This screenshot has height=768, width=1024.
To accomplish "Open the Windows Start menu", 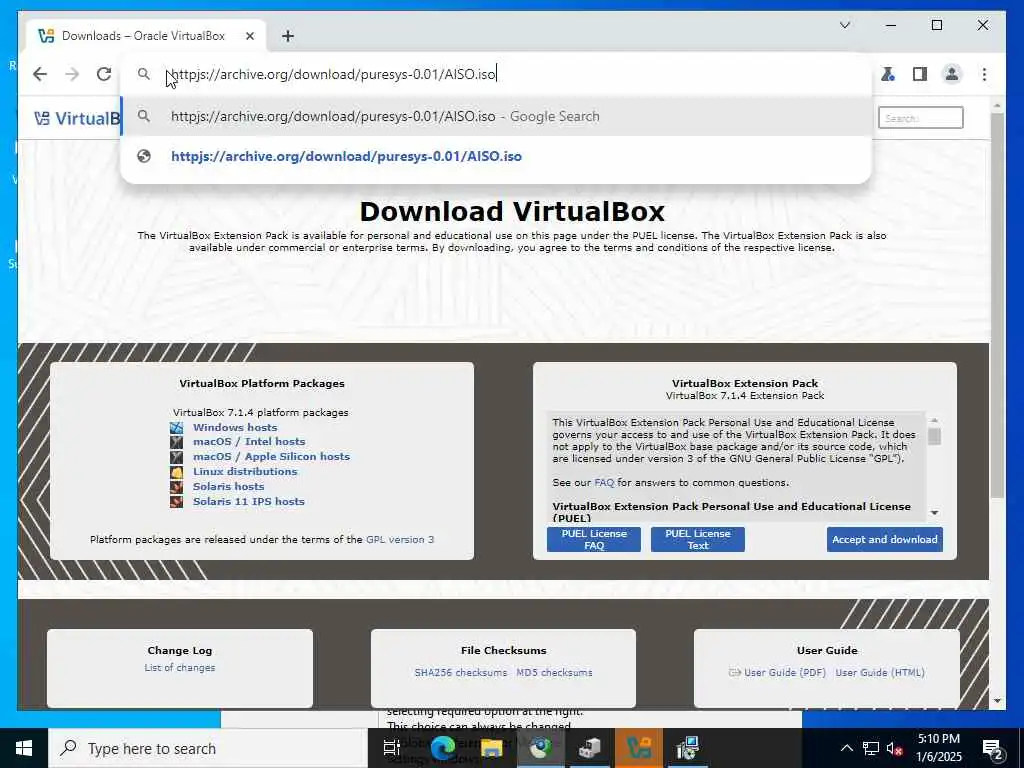I will point(24,748).
